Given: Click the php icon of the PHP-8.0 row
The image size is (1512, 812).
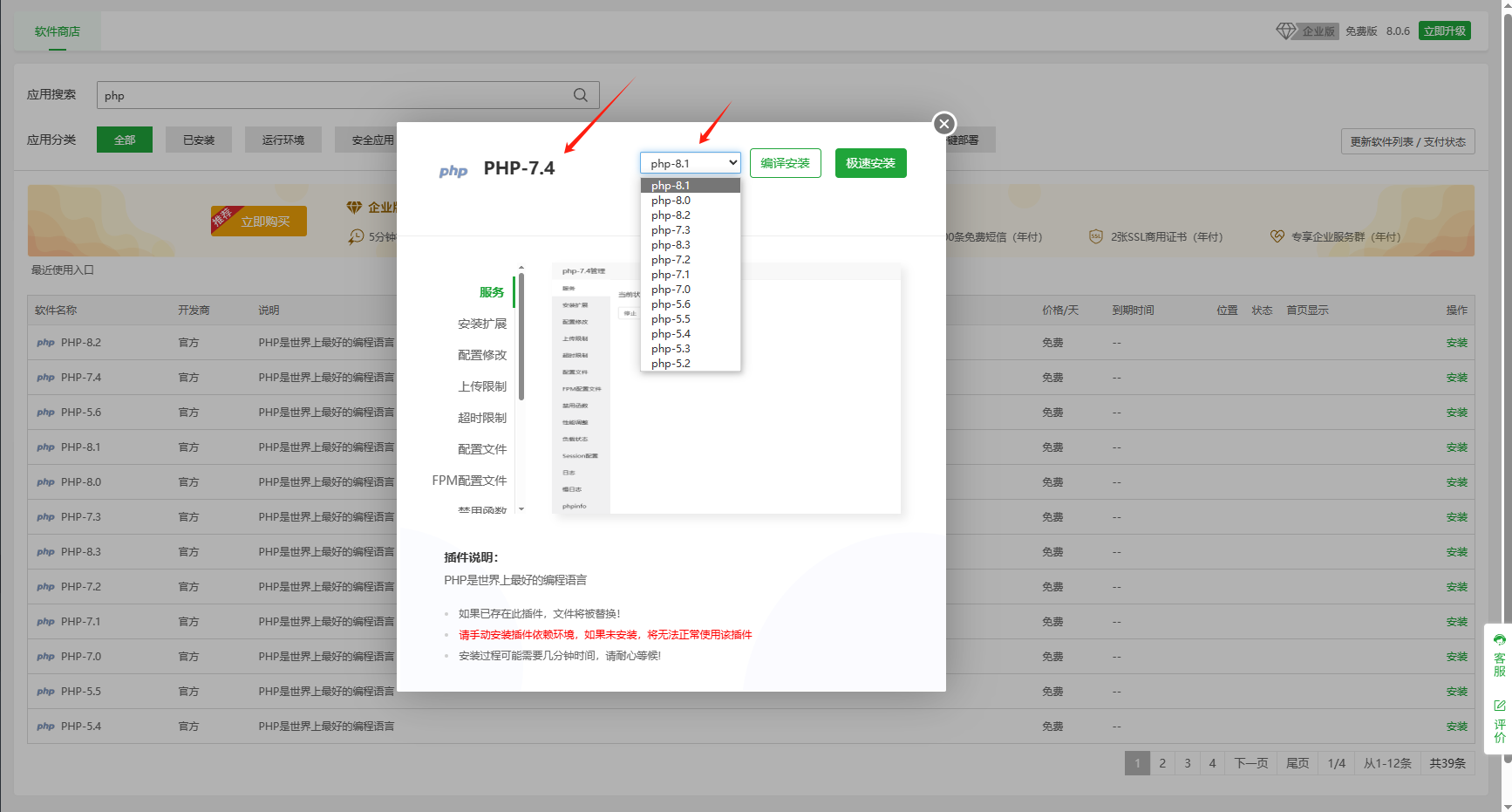Looking at the screenshot, I should (x=45, y=482).
